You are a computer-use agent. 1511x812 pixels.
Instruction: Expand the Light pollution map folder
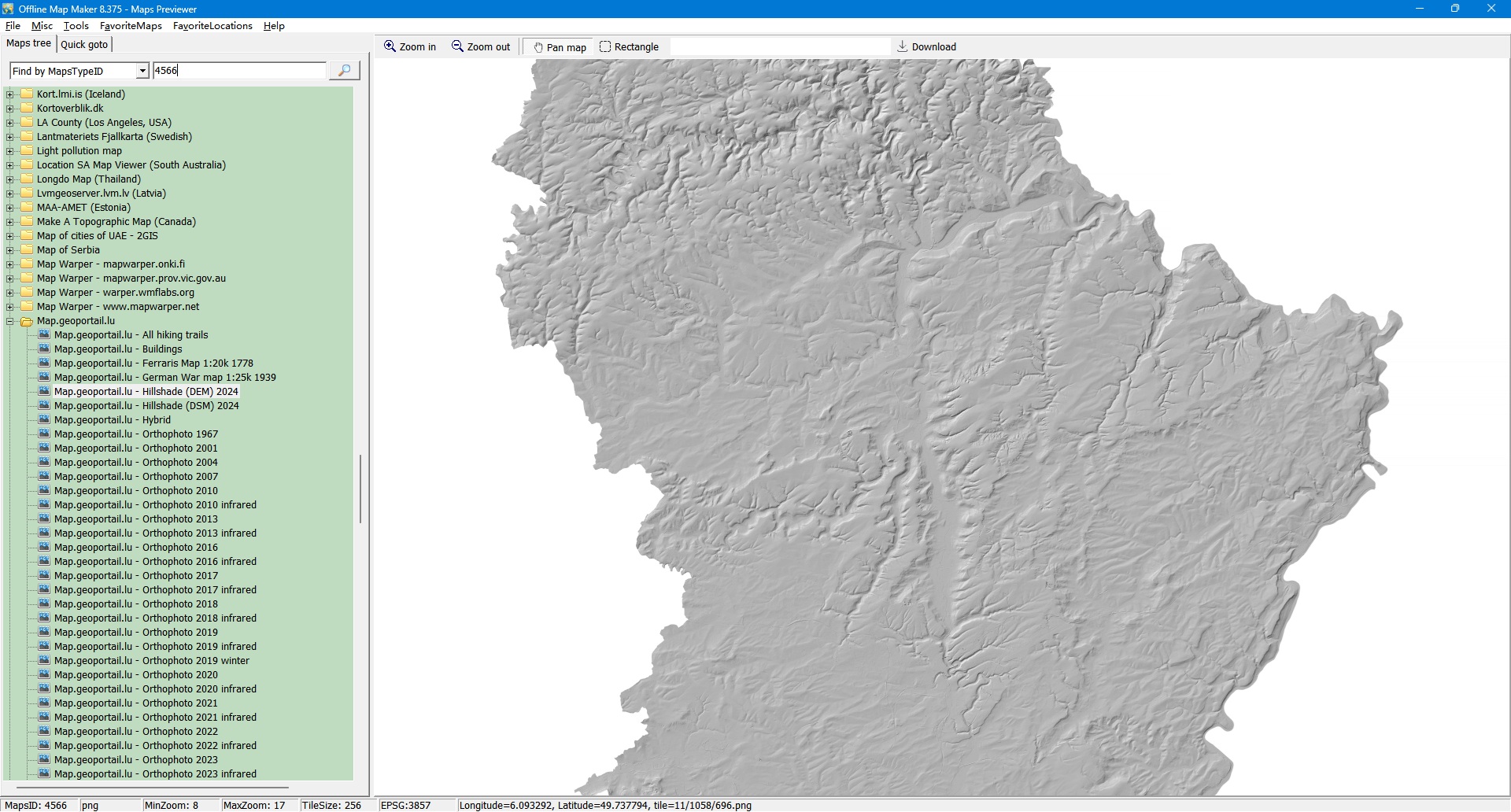(x=10, y=151)
